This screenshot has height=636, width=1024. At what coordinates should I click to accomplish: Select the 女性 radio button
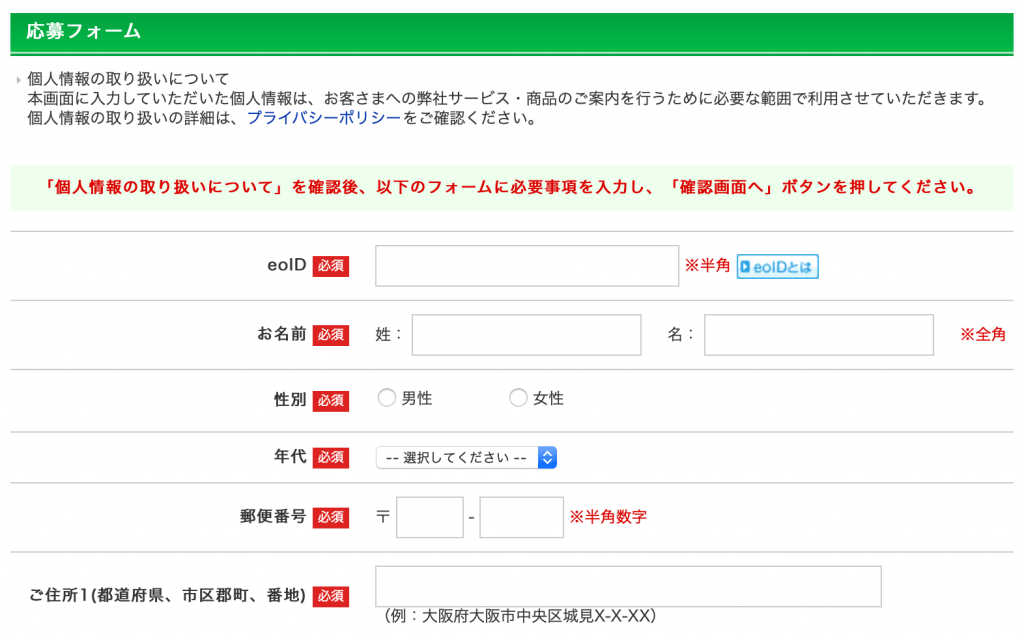(518, 398)
